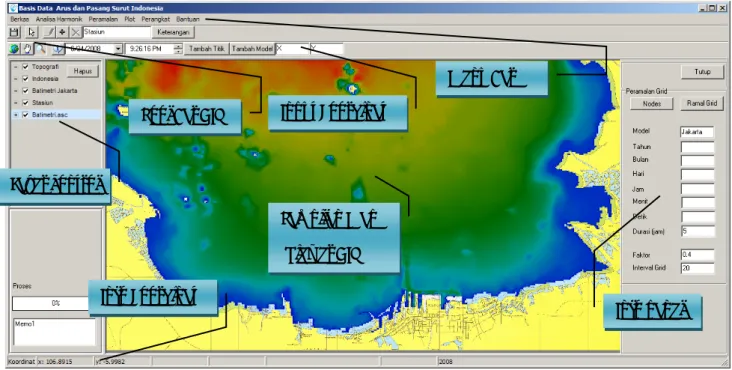The image size is (732, 370).
Task: Click the 2008 status bar entry
Action: tap(445, 362)
